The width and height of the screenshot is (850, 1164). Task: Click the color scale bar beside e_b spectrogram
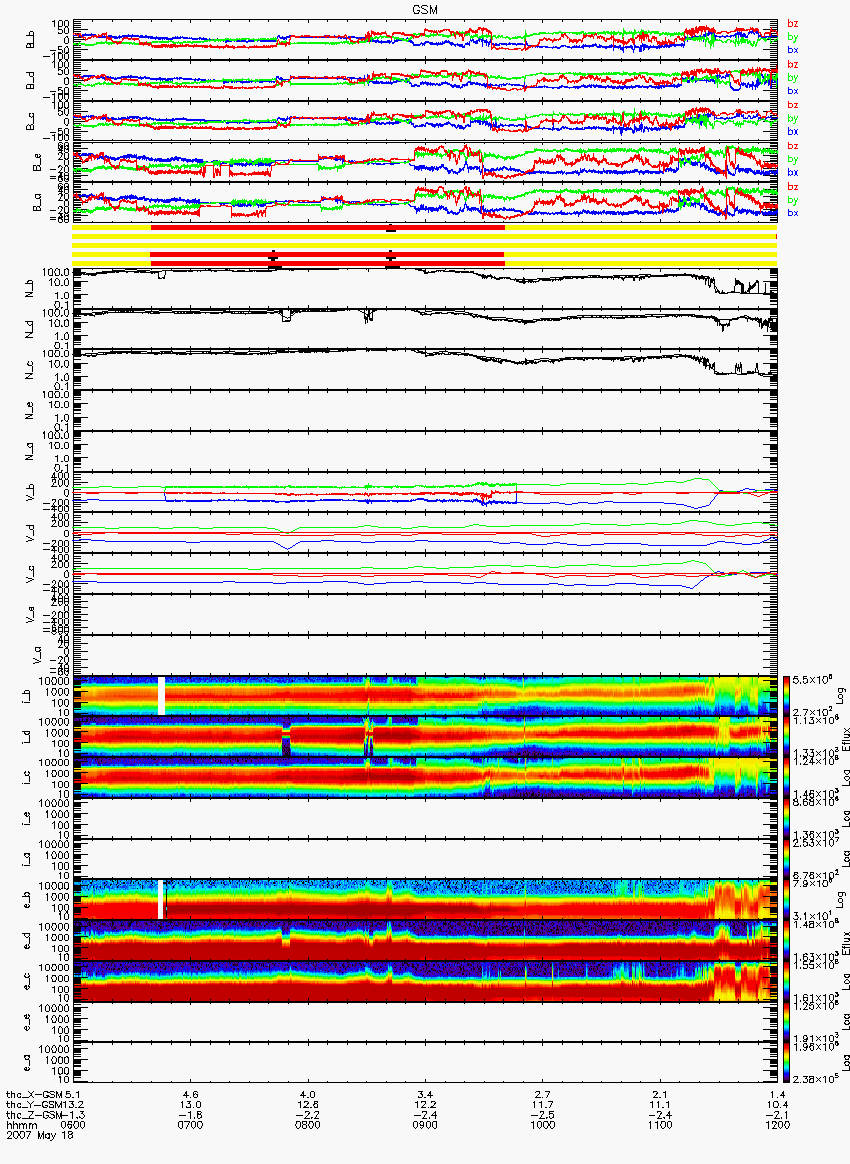(x=785, y=900)
